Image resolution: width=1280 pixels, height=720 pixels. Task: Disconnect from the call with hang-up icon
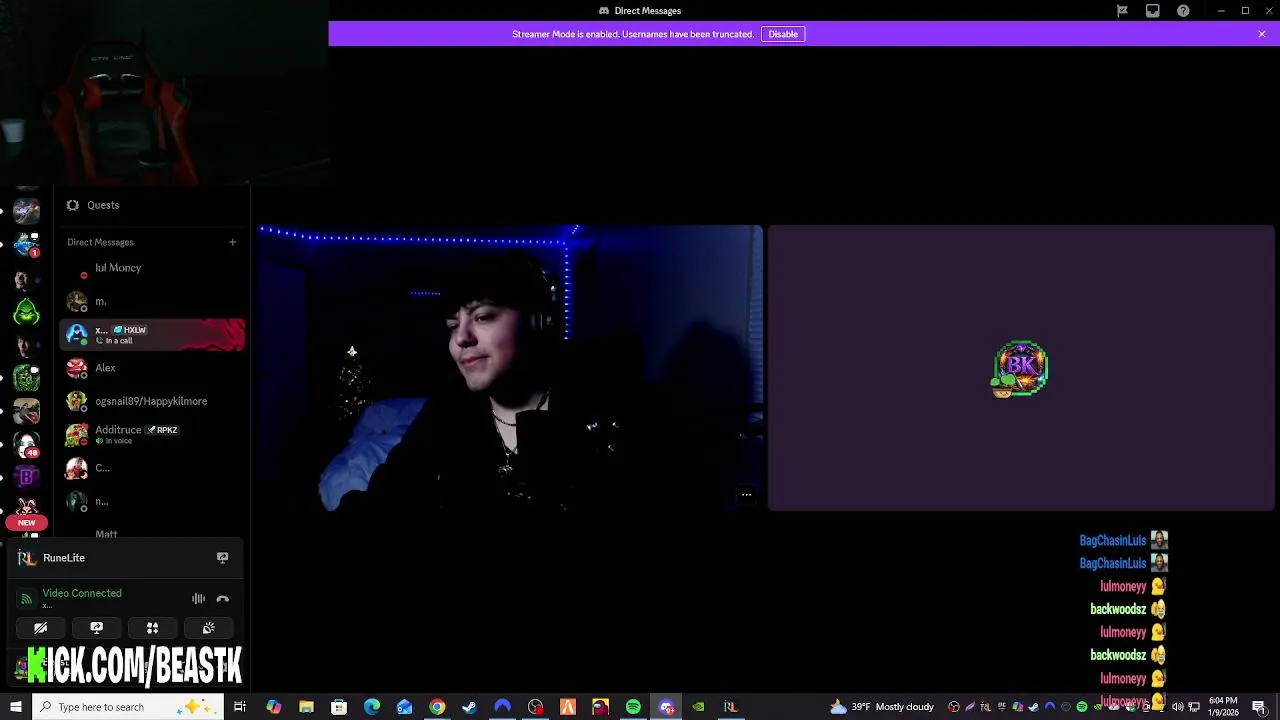coord(222,599)
